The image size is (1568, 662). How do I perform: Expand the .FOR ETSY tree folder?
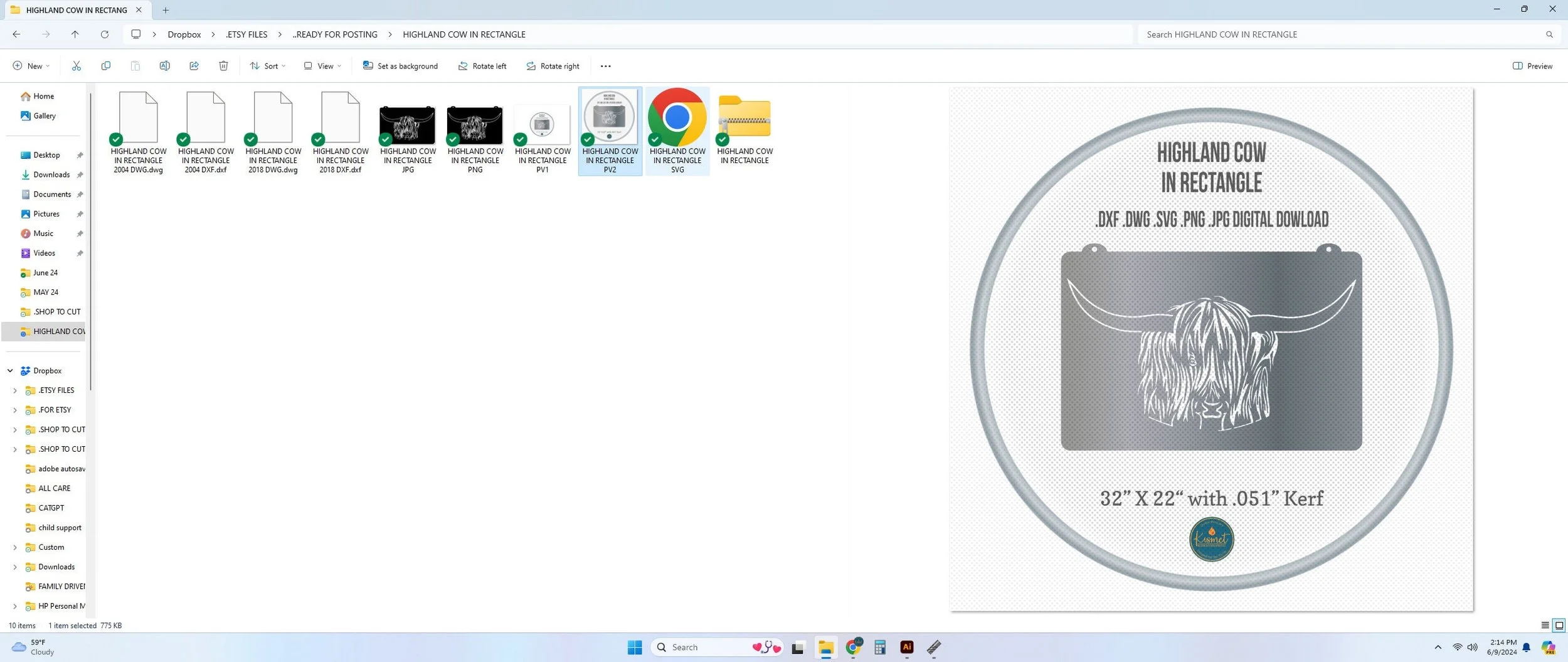pyautogui.click(x=15, y=410)
